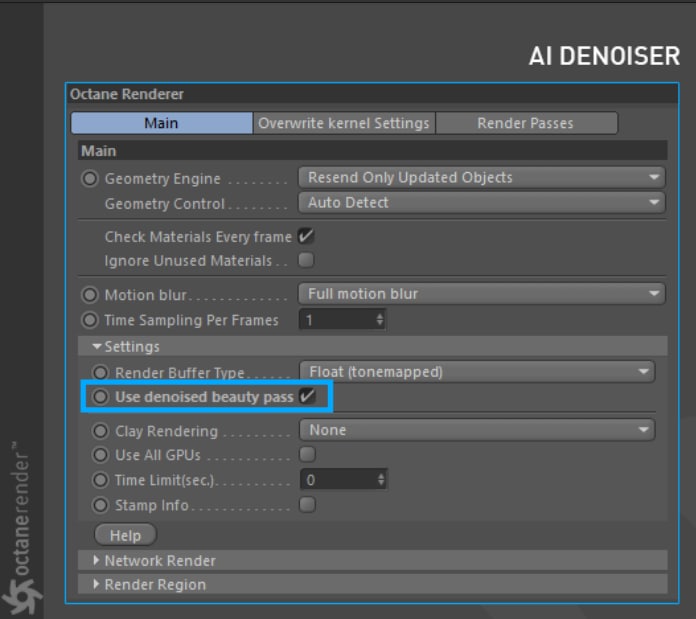Open the Render Buffer Type dropdown
Viewport: 696px width, 619px height.
(x=477, y=372)
